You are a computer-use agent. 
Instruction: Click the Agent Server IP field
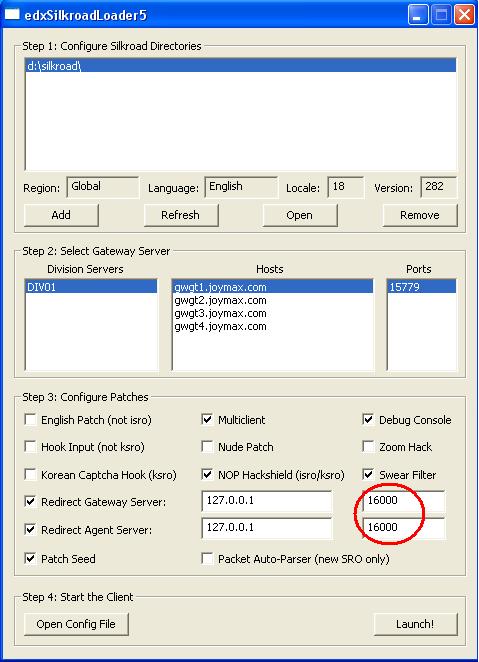tap(267, 528)
